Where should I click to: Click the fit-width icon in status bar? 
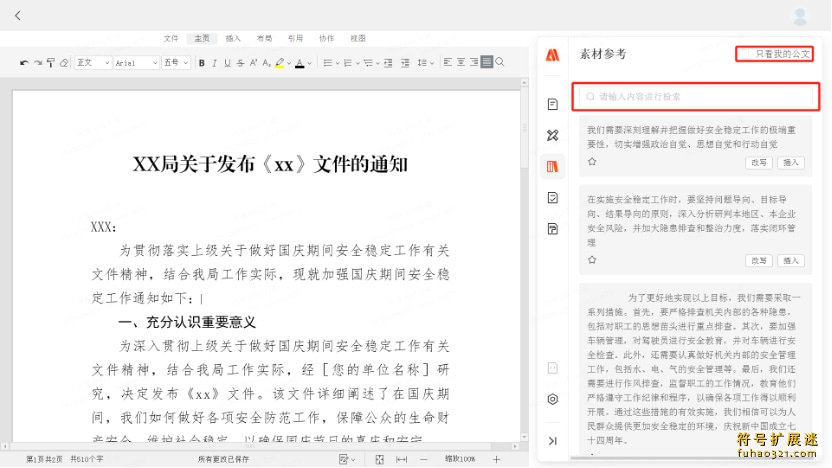tap(402, 460)
